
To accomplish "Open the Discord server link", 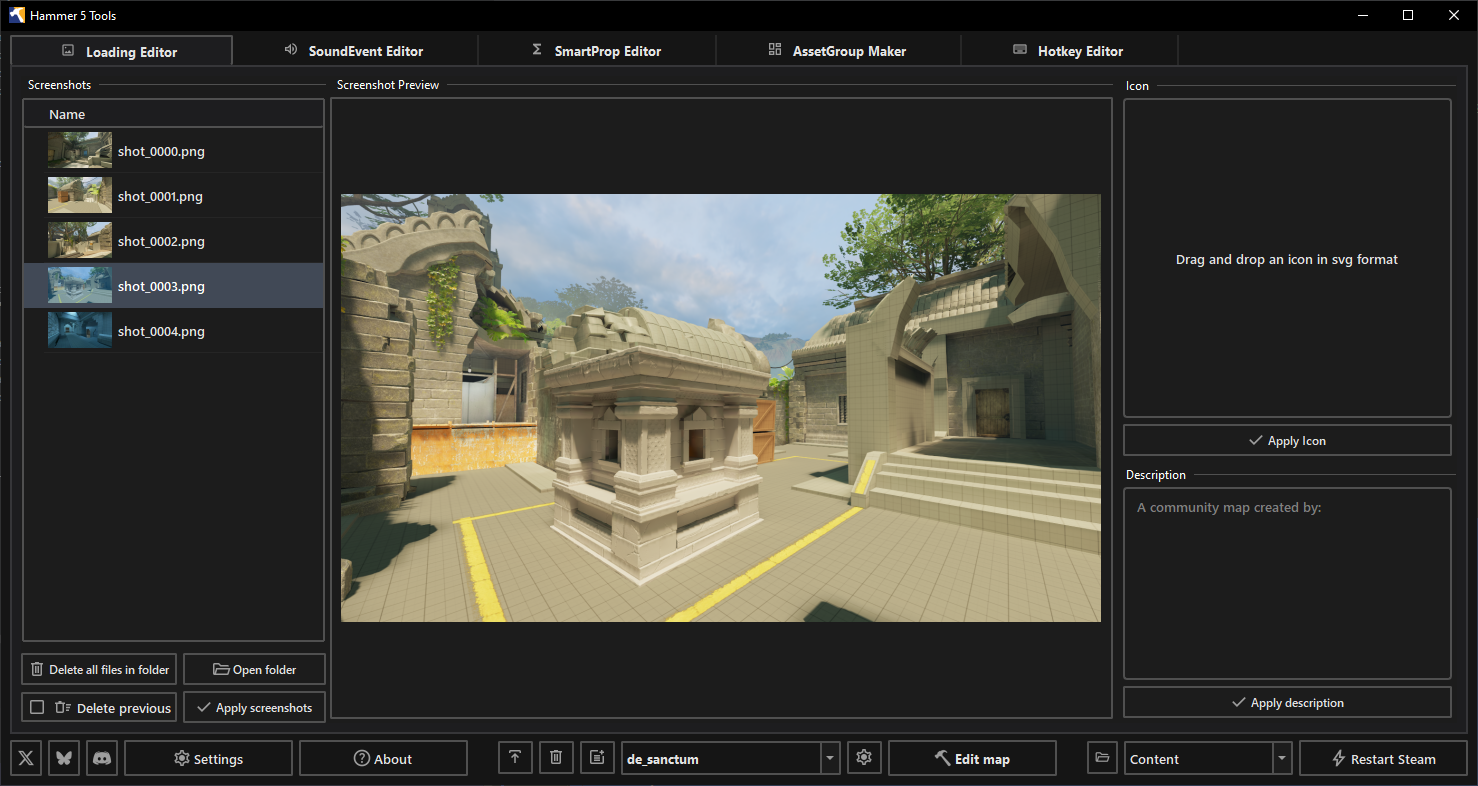I will [x=102, y=758].
